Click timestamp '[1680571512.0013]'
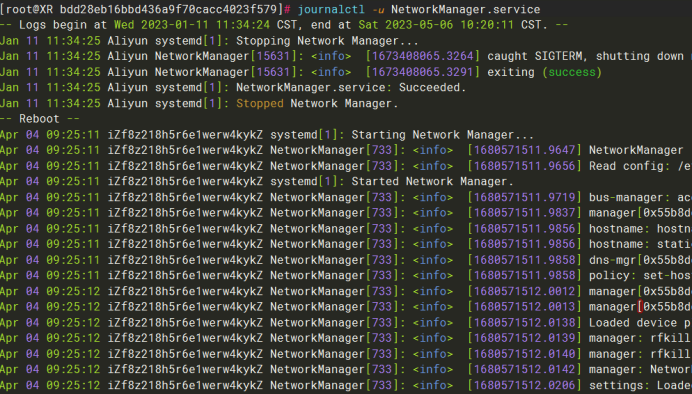692x394 pixels. pos(524,307)
